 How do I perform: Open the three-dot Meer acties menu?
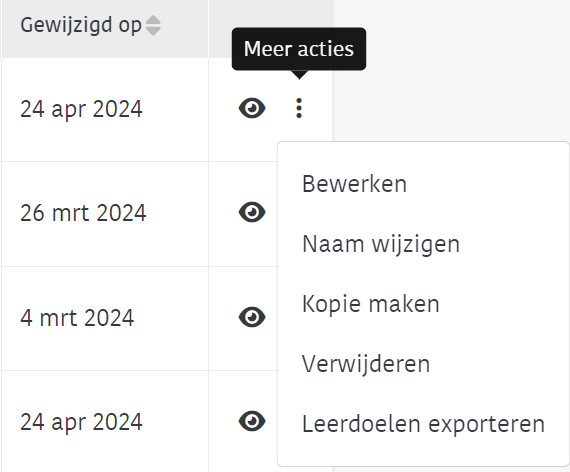[299, 108]
